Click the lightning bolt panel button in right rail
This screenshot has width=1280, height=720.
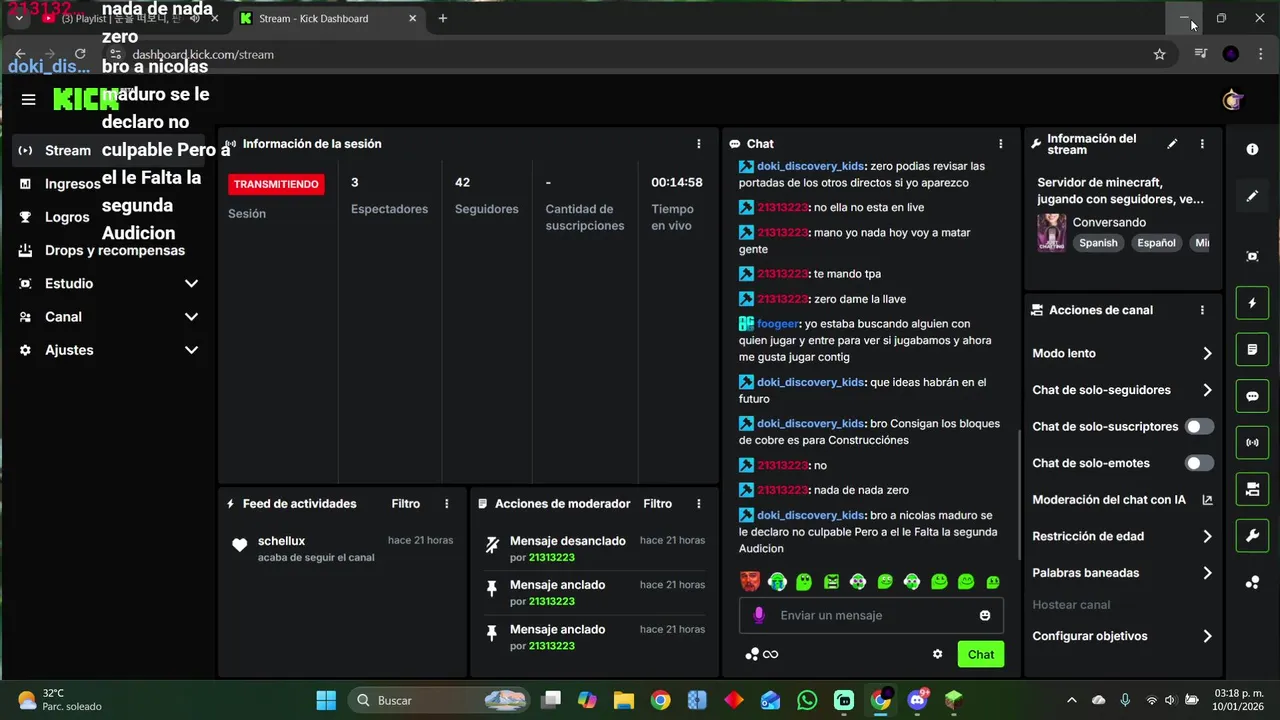[1252, 303]
